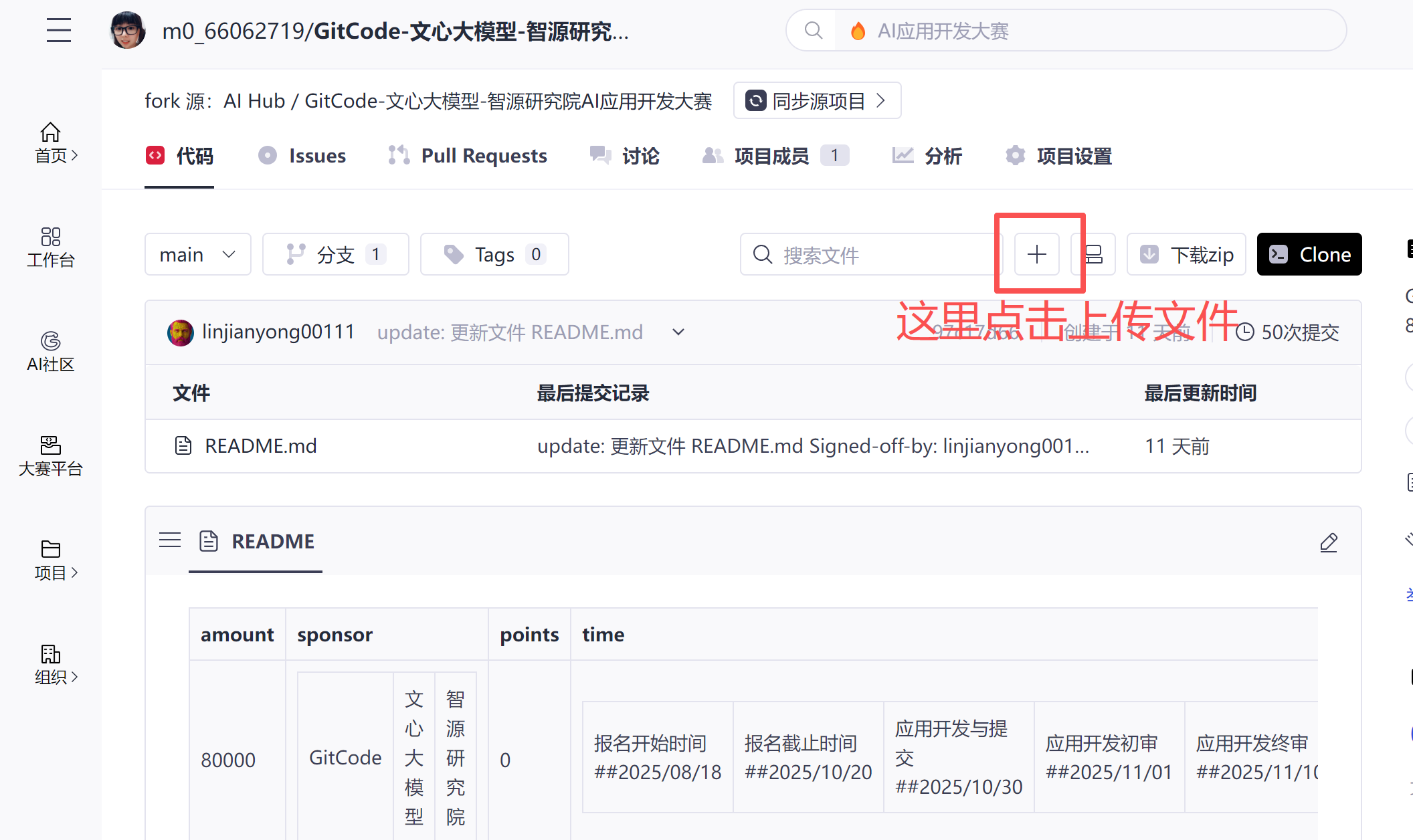Screen dimensions: 1413x840
Task: Edit README with the pencil icon
Action: [1328, 542]
